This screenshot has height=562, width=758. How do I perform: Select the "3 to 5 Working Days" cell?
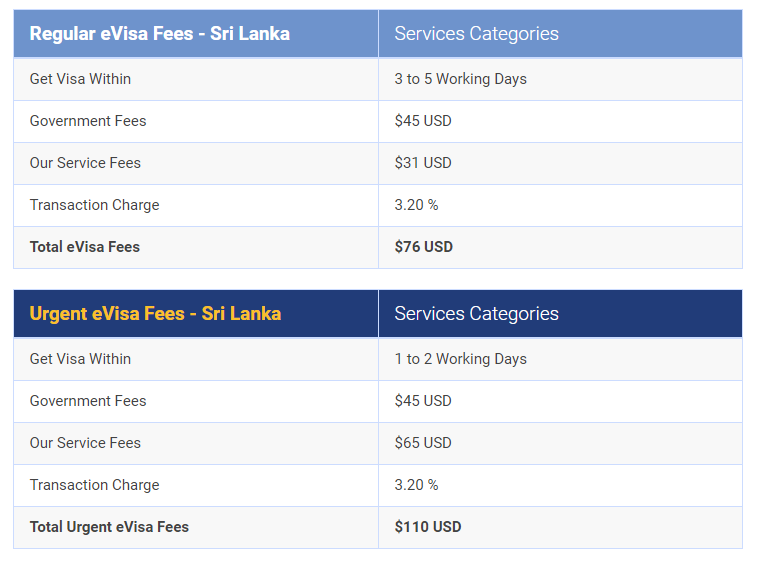[x=460, y=79]
